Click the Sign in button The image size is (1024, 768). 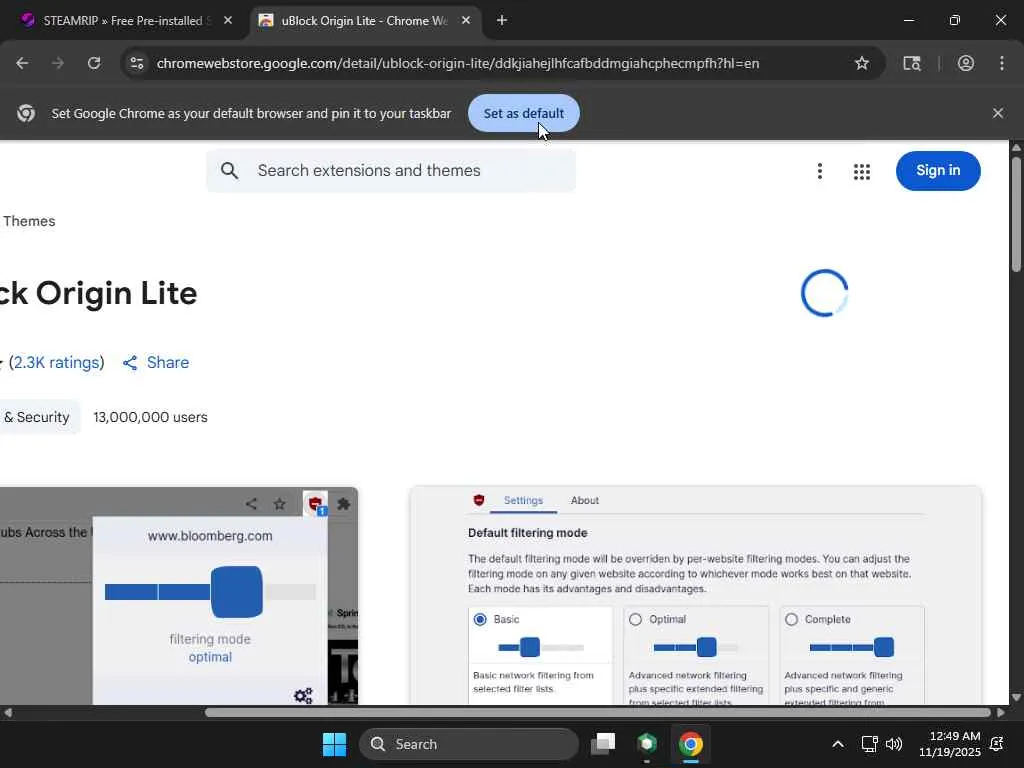tap(938, 170)
